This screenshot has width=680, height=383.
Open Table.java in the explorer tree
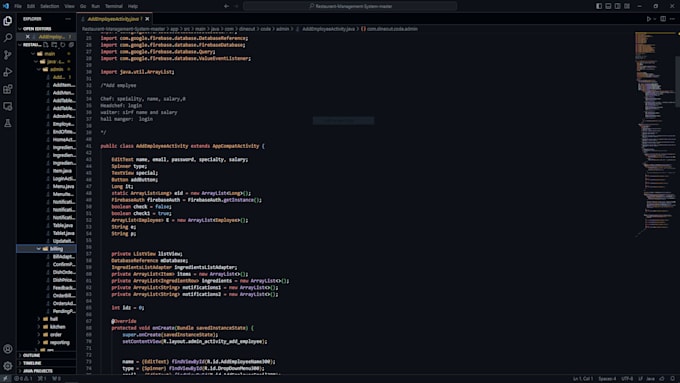click(x=63, y=226)
